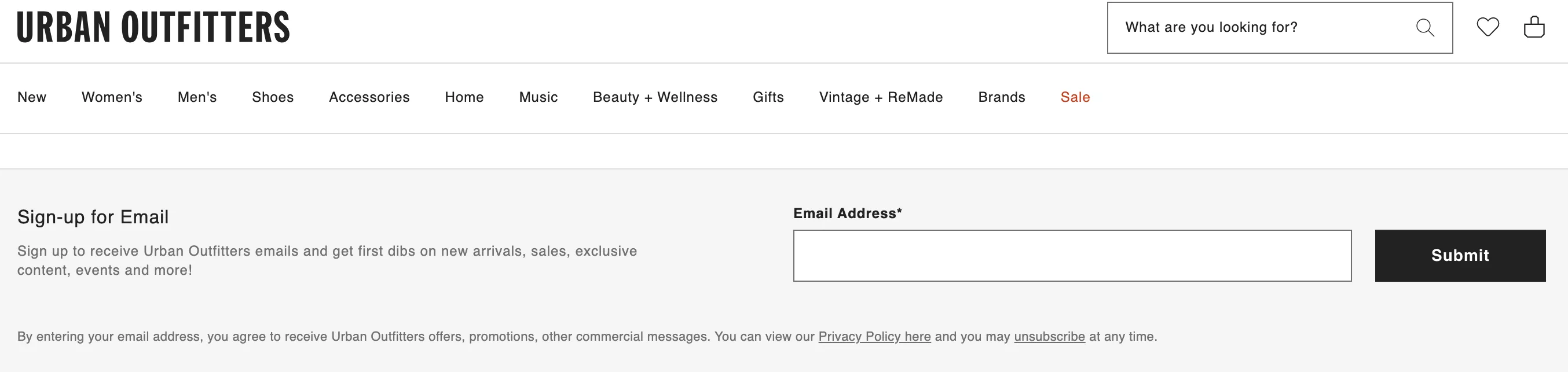Viewport: 1568px width, 372px height.
Task: Open the red Sale link
Action: [1076, 97]
